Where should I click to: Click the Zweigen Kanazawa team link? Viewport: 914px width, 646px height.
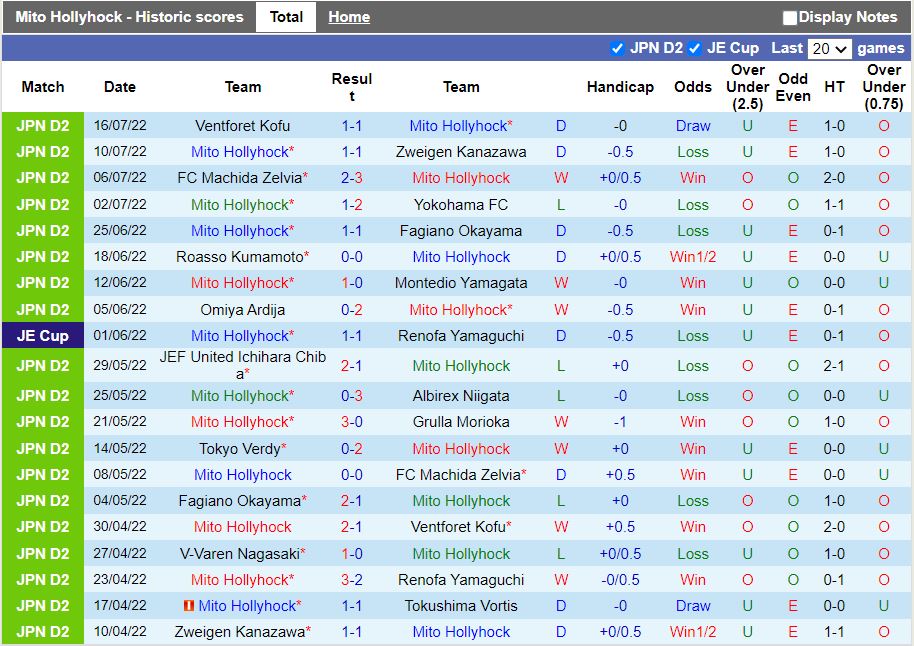click(x=463, y=152)
